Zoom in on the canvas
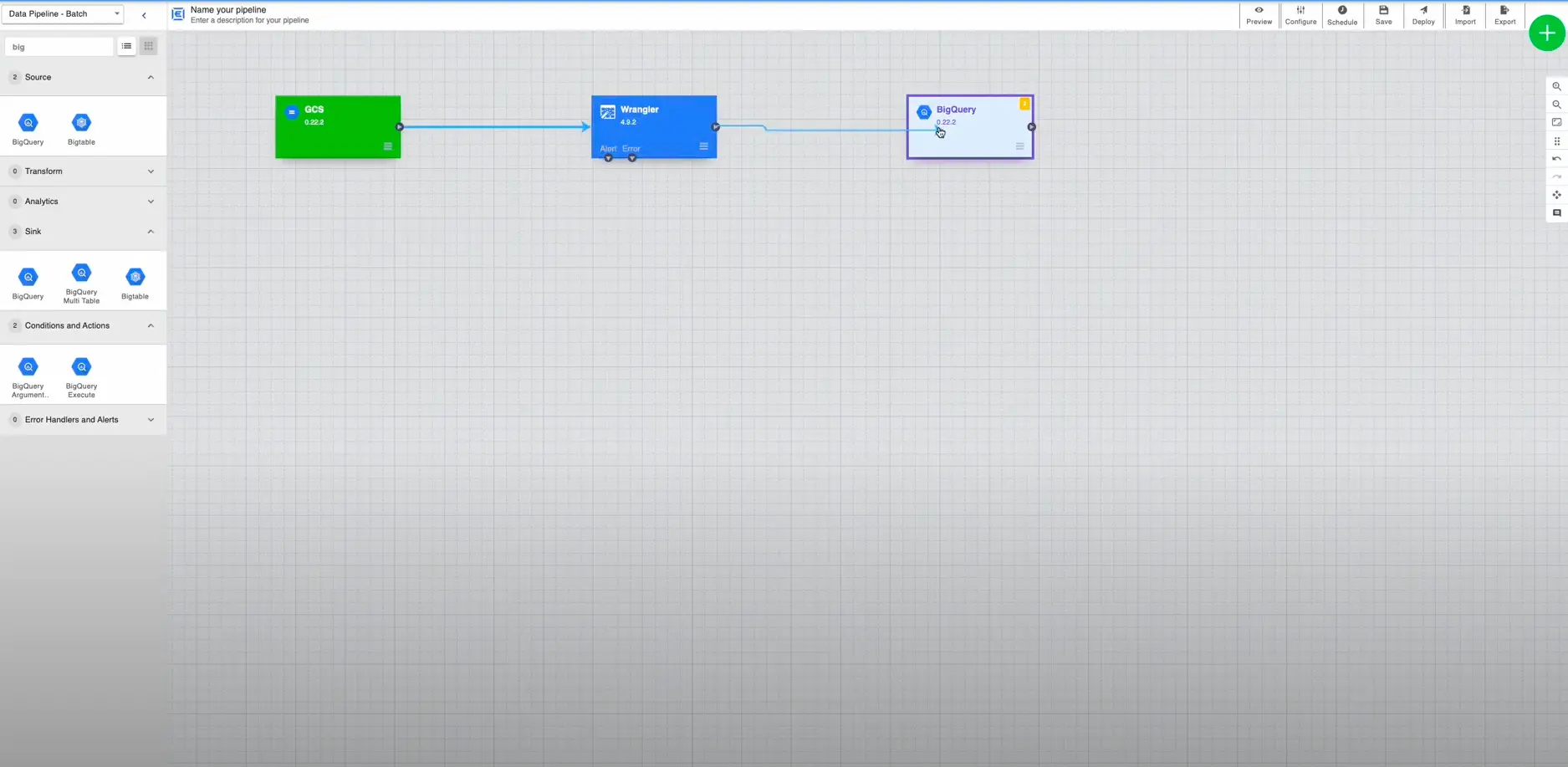The width and height of the screenshot is (1568, 767). point(1556,86)
